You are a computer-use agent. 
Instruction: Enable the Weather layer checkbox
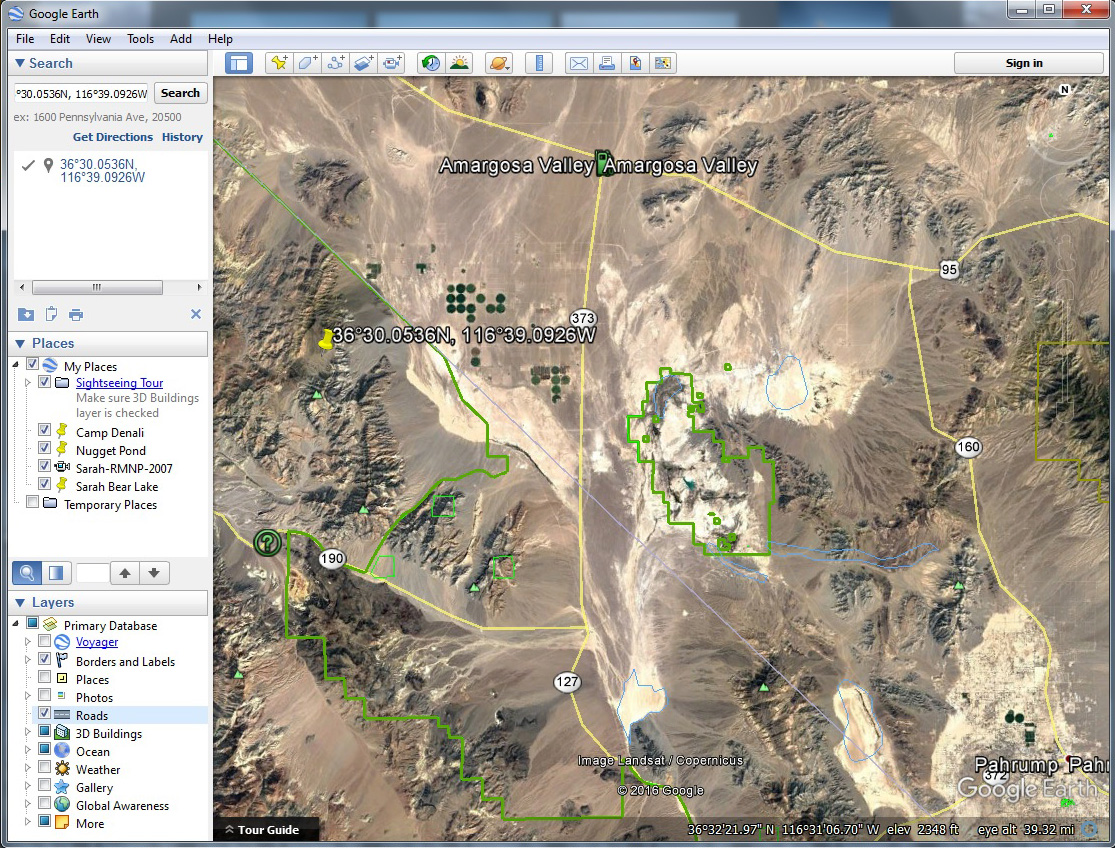(44, 767)
